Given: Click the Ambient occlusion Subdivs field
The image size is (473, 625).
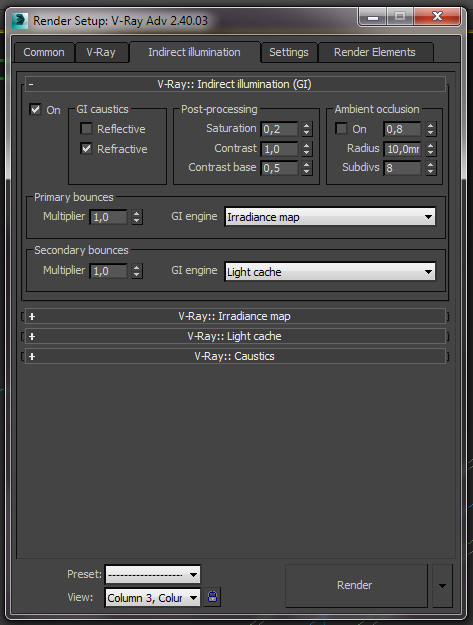Looking at the screenshot, I should coord(402,168).
